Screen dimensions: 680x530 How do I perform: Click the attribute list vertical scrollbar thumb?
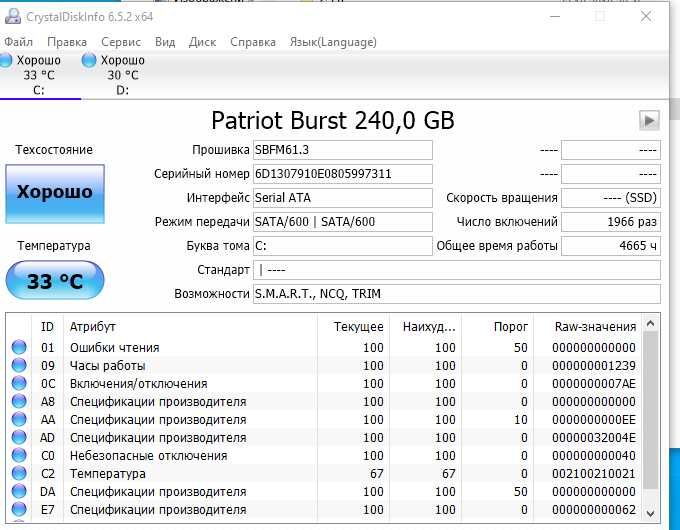click(650, 410)
